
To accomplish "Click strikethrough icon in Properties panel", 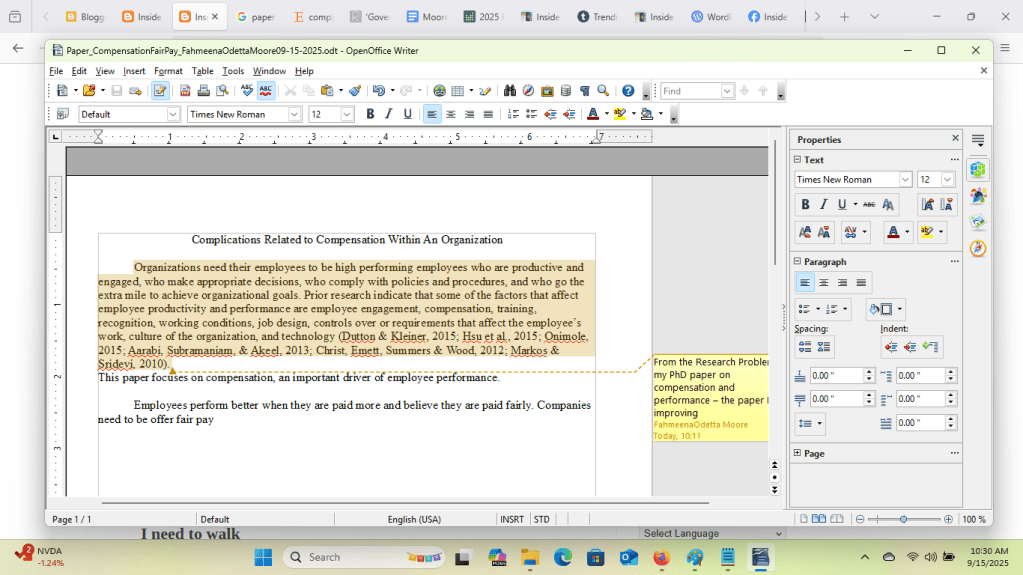I will (868, 205).
